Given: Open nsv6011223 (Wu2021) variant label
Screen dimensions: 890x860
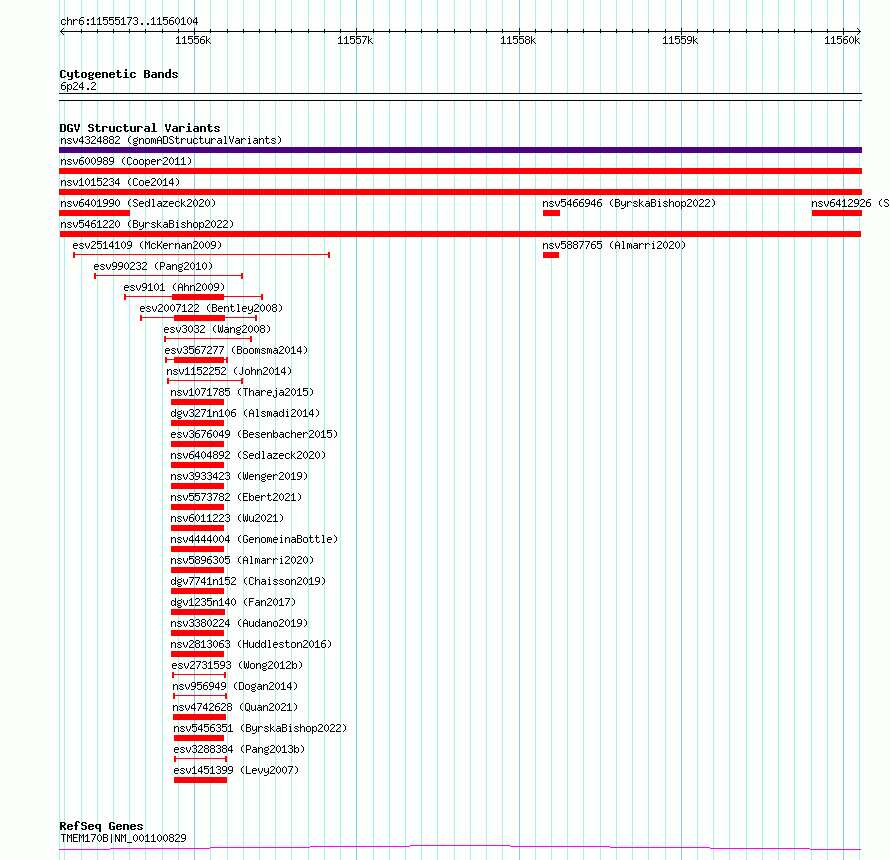Looking at the screenshot, I should tap(227, 518).
